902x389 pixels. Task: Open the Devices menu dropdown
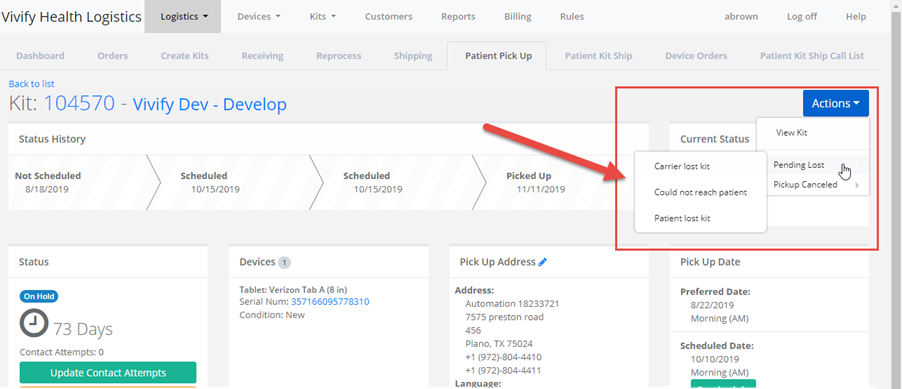coord(259,17)
